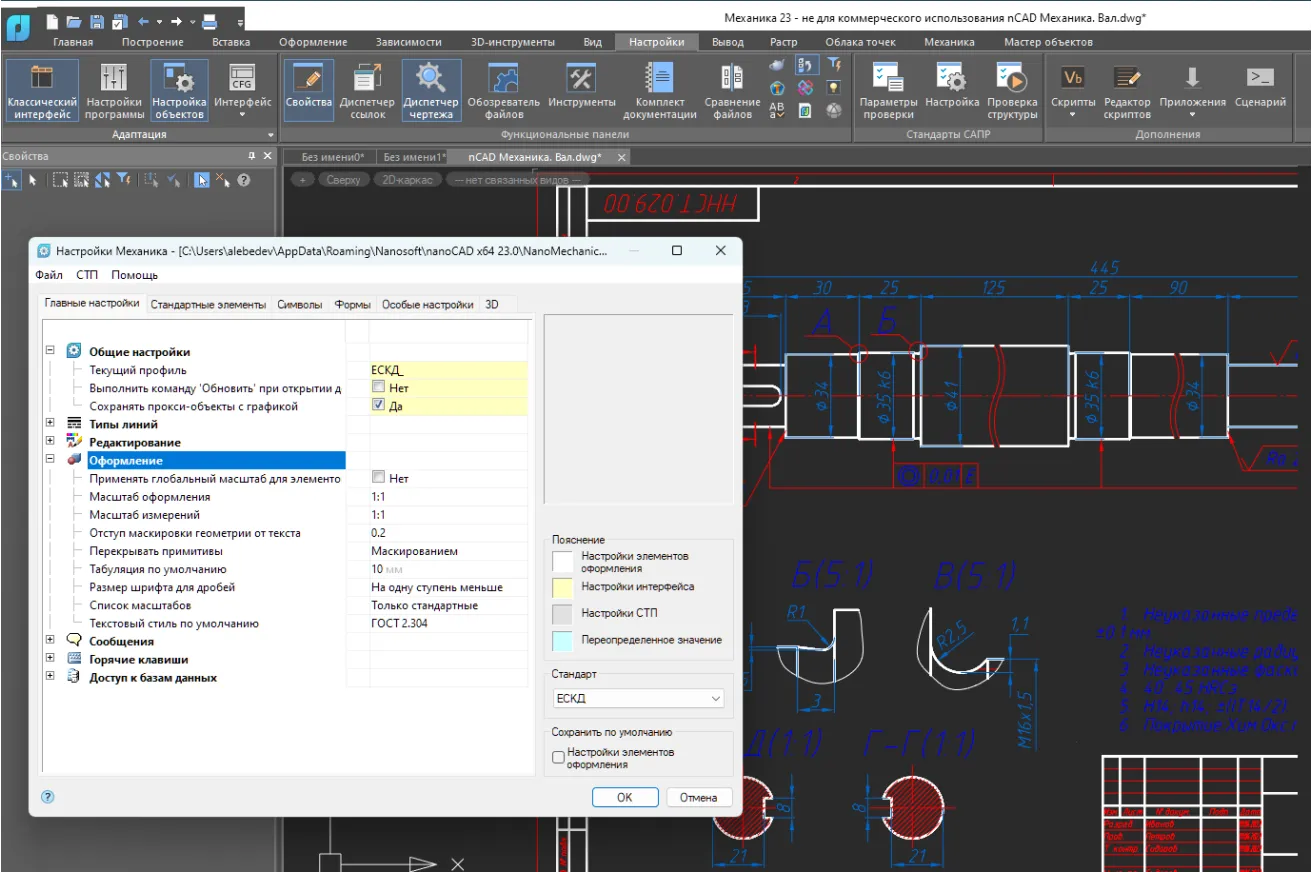1312x872 pixels.
Task: Open the Стандарт dropdown showing ЕСКД
Action: click(x=638, y=698)
